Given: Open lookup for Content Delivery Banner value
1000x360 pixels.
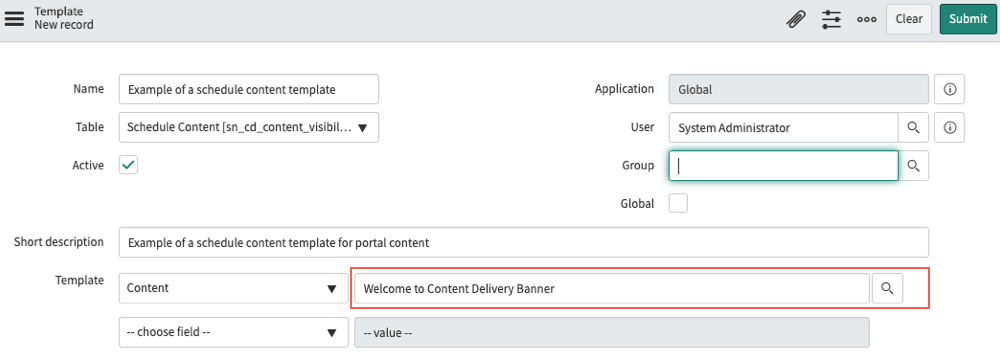Looking at the screenshot, I should (x=887, y=289).
